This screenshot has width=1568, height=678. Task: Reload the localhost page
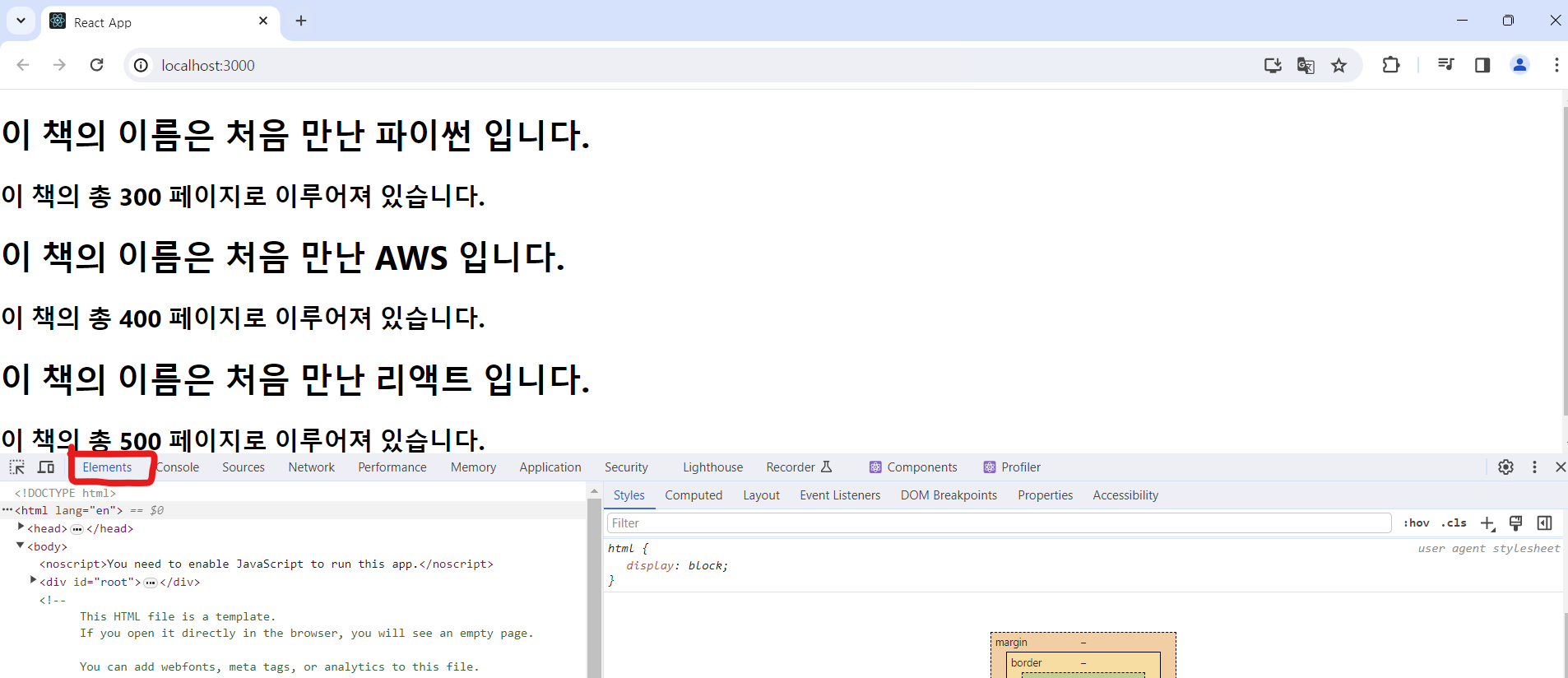point(96,65)
